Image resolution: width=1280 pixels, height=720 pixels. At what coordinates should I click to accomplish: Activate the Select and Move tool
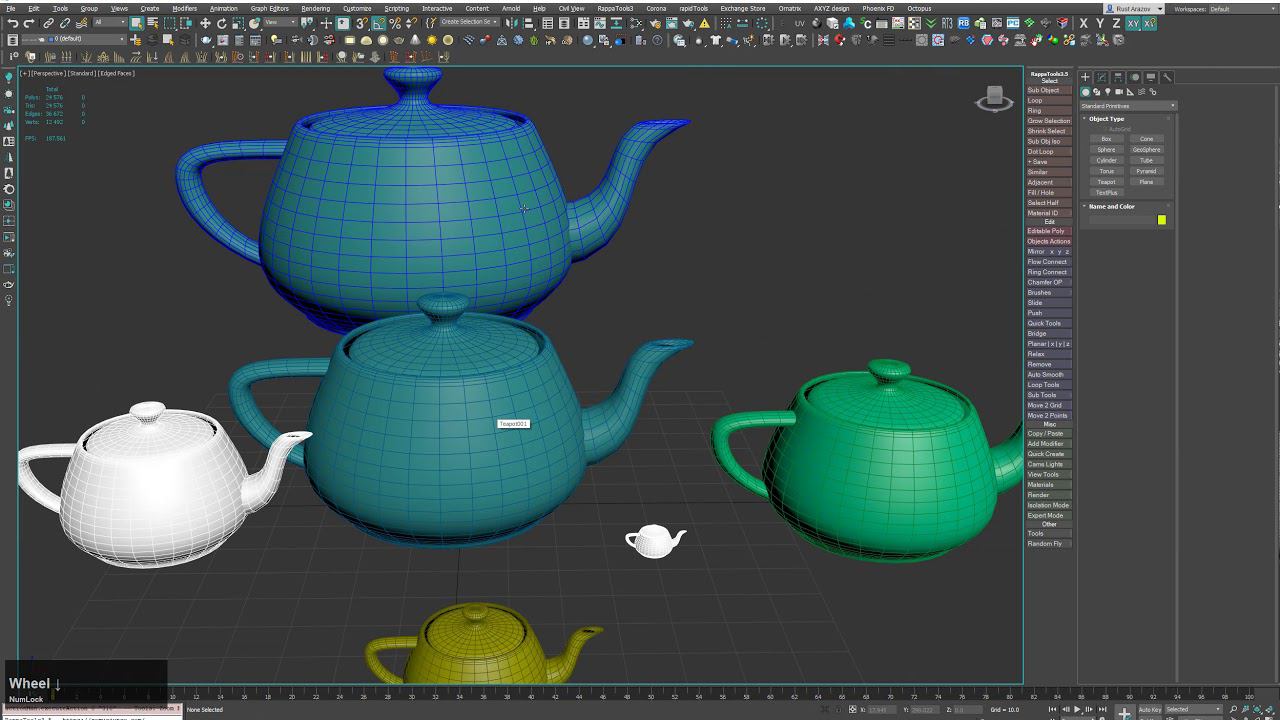click(205, 23)
